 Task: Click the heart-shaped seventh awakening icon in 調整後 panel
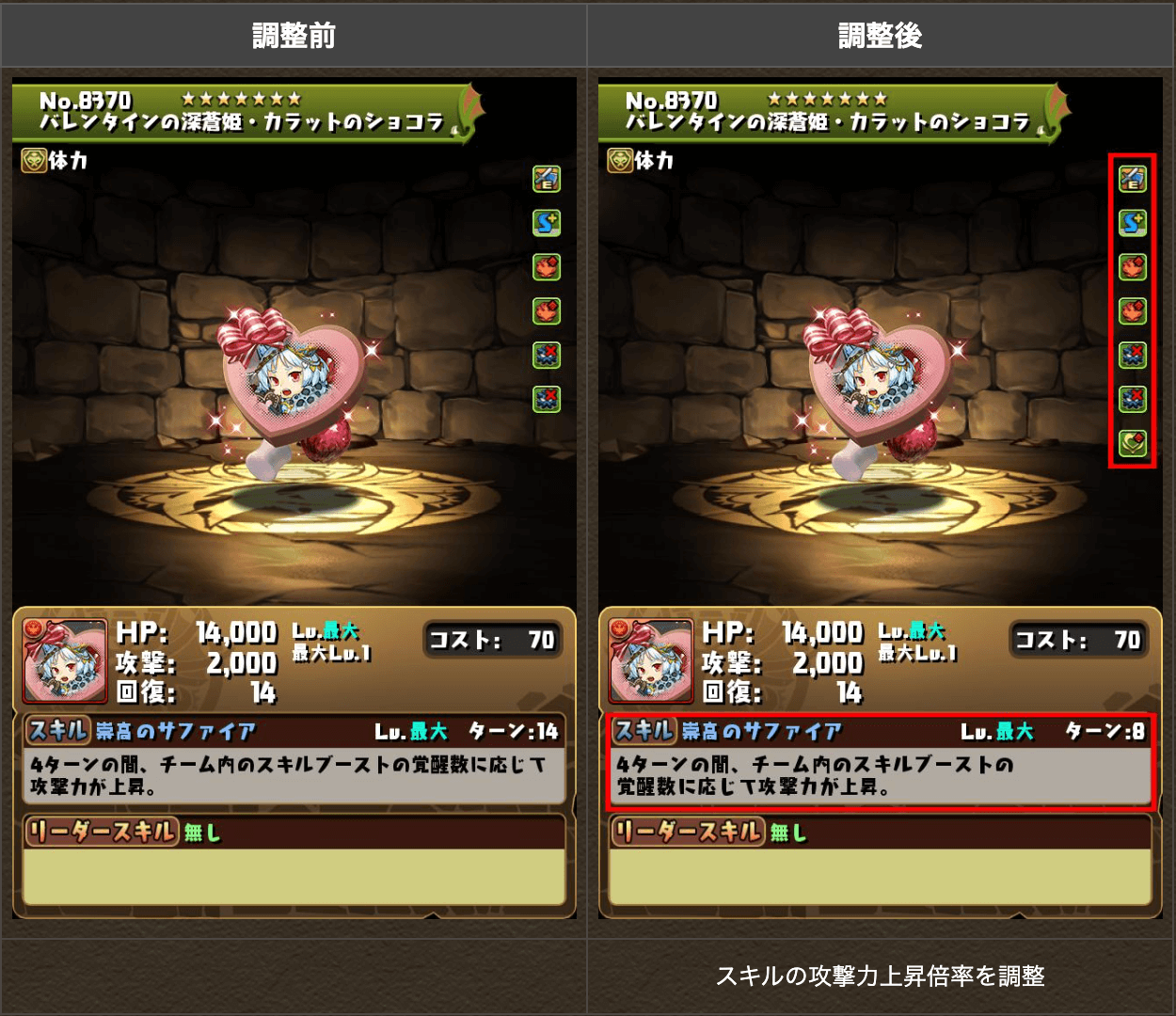click(1133, 443)
